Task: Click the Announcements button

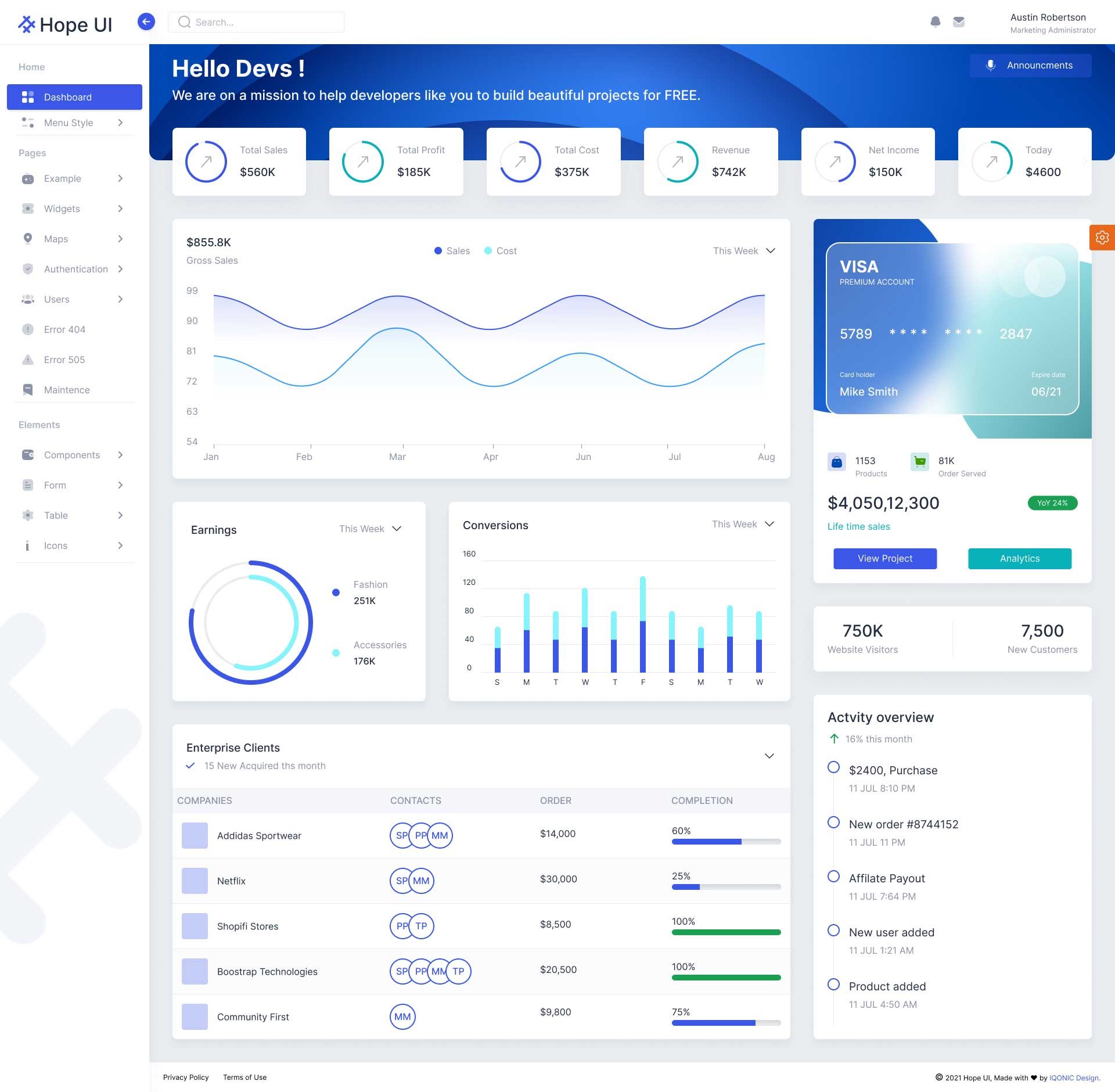Action: coord(1030,66)
